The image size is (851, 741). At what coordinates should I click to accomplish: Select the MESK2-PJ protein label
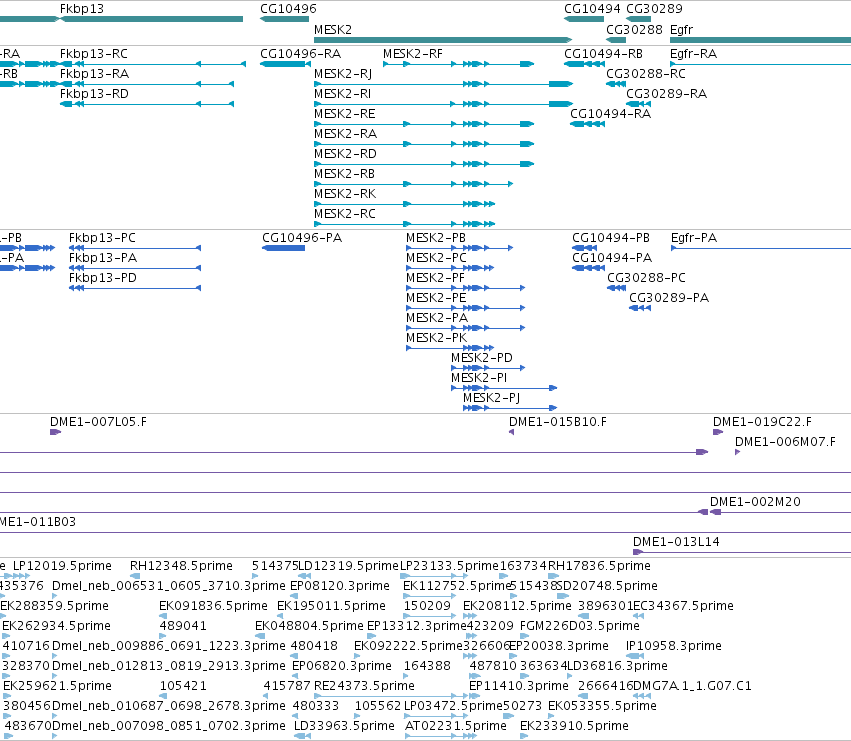tap(492, 398)
